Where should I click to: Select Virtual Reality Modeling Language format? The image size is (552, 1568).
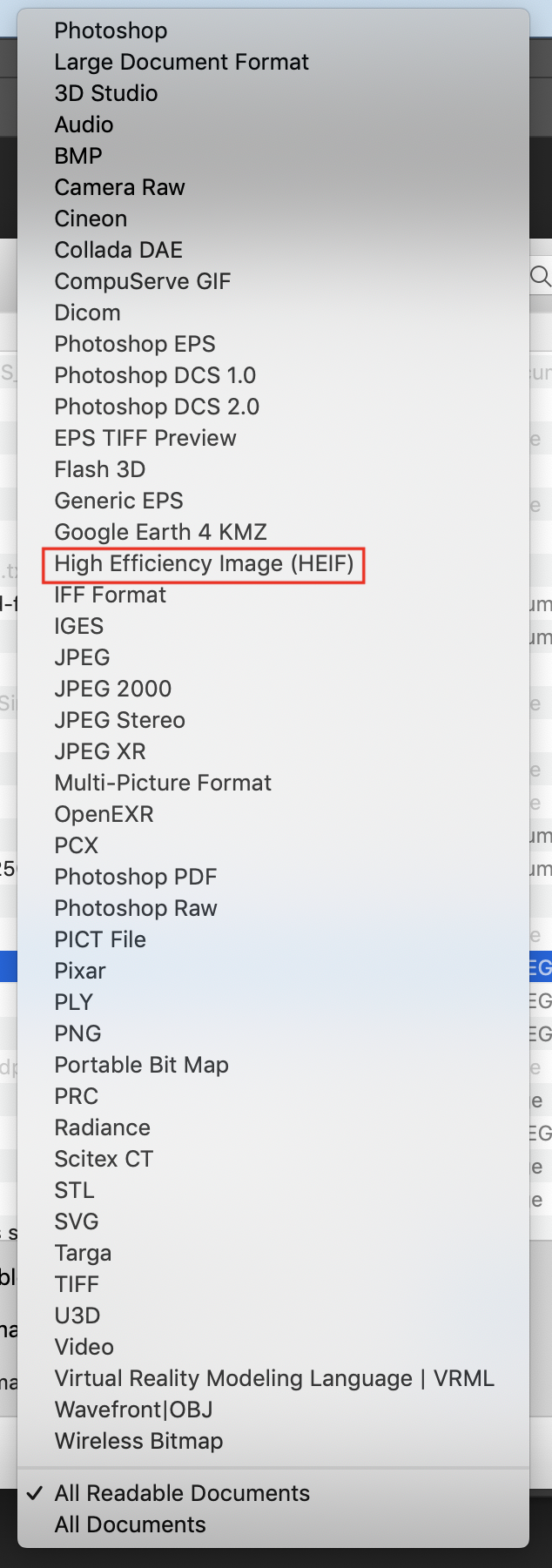tap(273, 1379)
